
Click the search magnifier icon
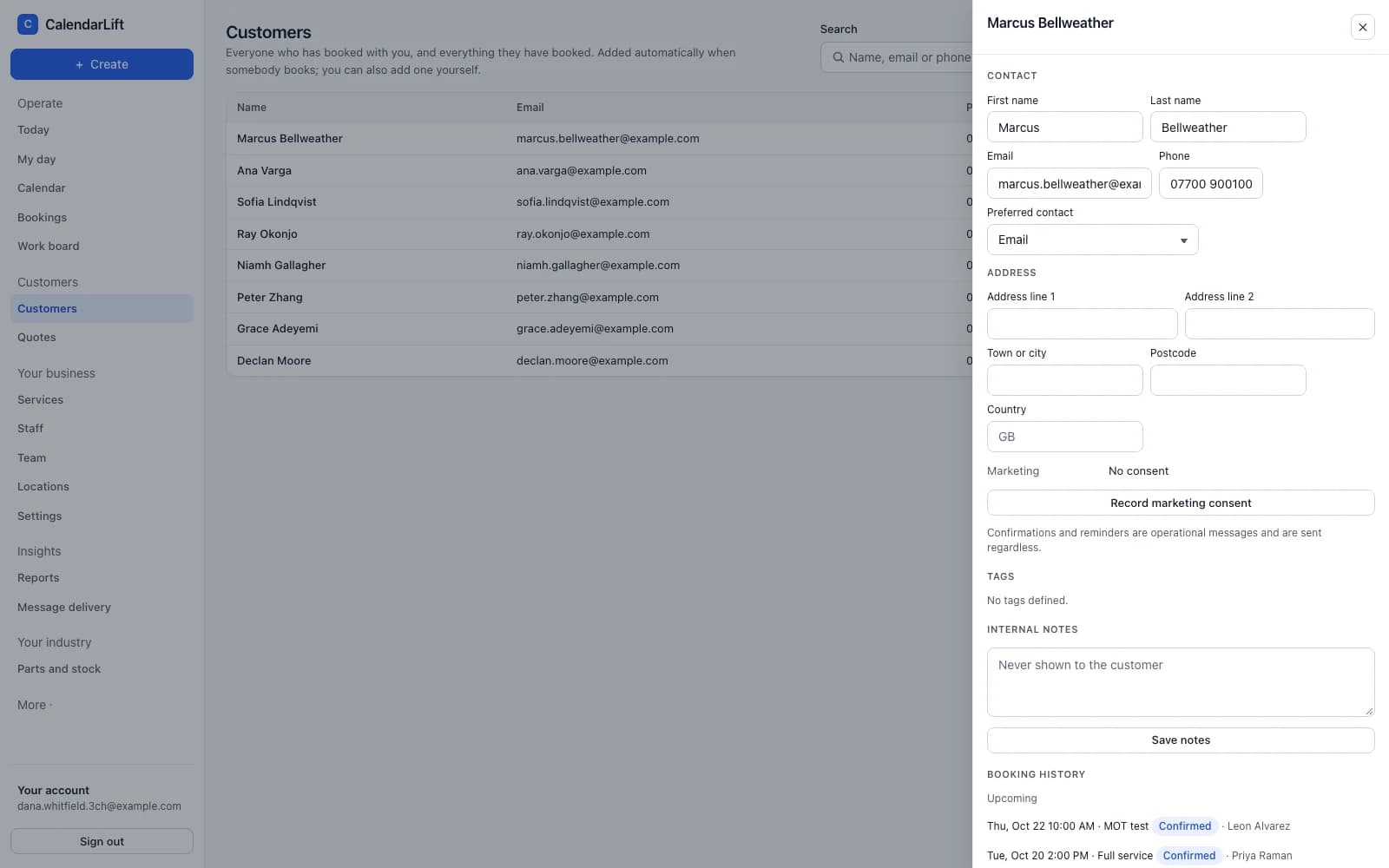pyautogui.click(x=838, y=57)
